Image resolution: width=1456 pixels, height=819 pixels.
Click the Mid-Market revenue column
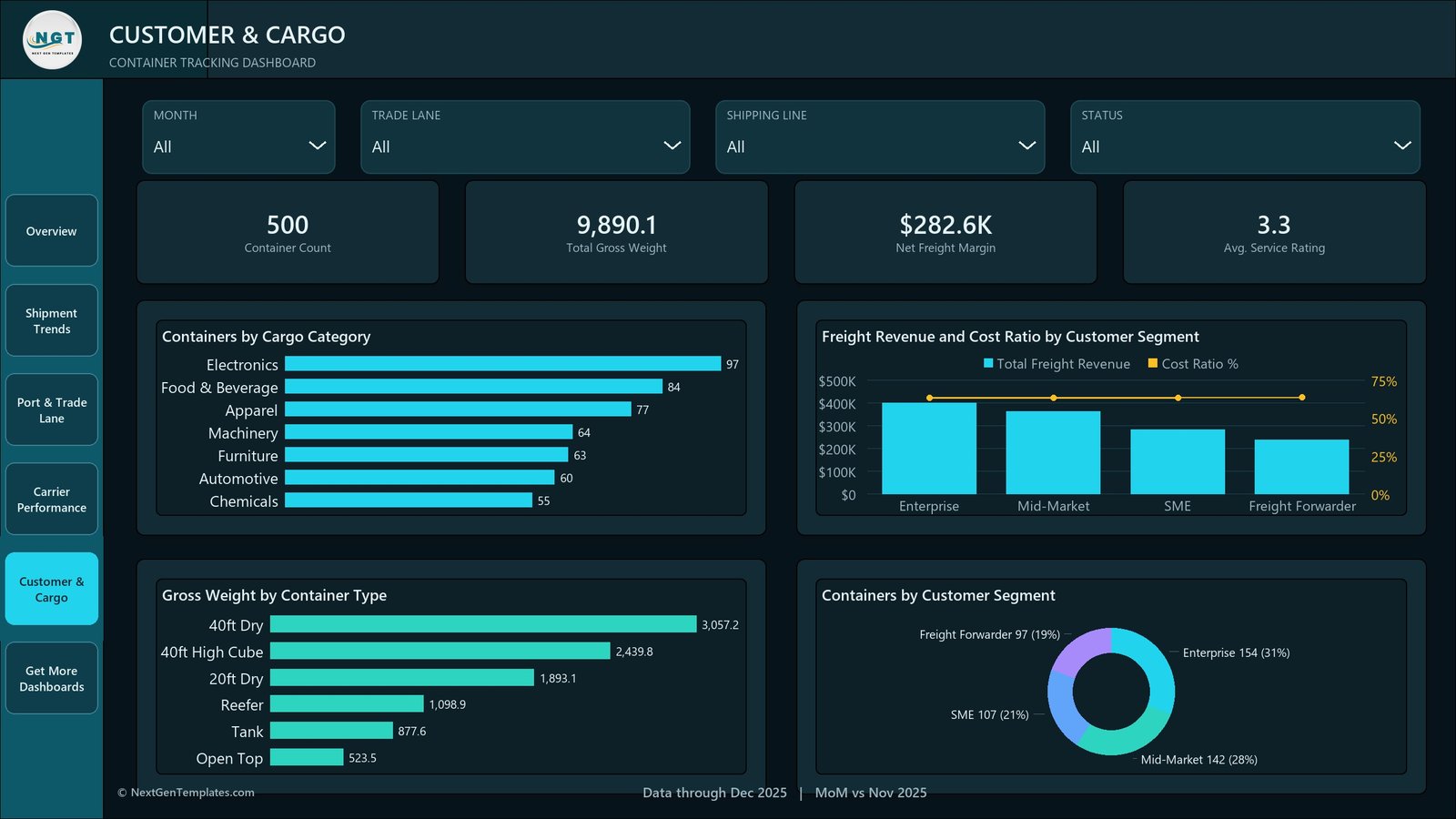1053,453
